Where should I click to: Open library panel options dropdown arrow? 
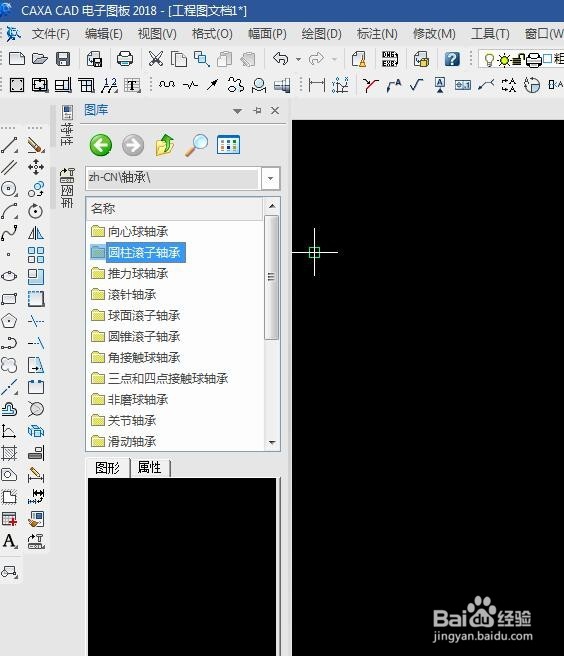coord(237,111)
